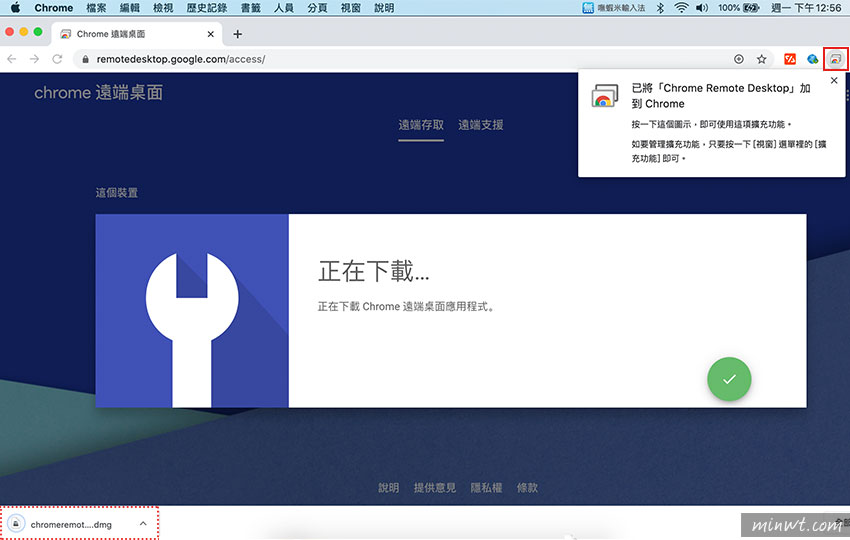Click the dmg file icon in download bar
This screenshot has width=850, height=540.
(x=16, y=524)
